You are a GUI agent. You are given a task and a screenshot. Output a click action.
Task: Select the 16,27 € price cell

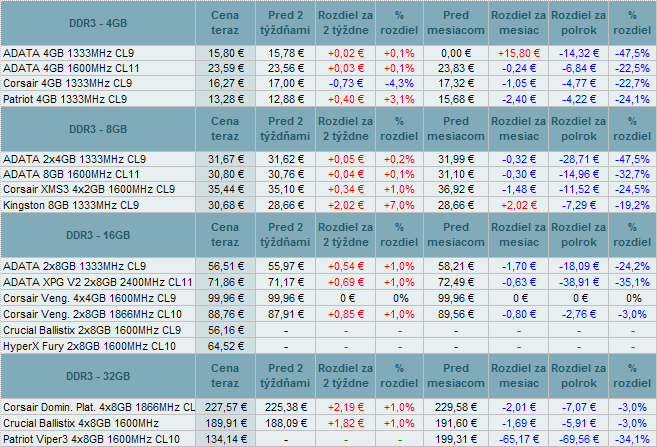click(225, 83)
